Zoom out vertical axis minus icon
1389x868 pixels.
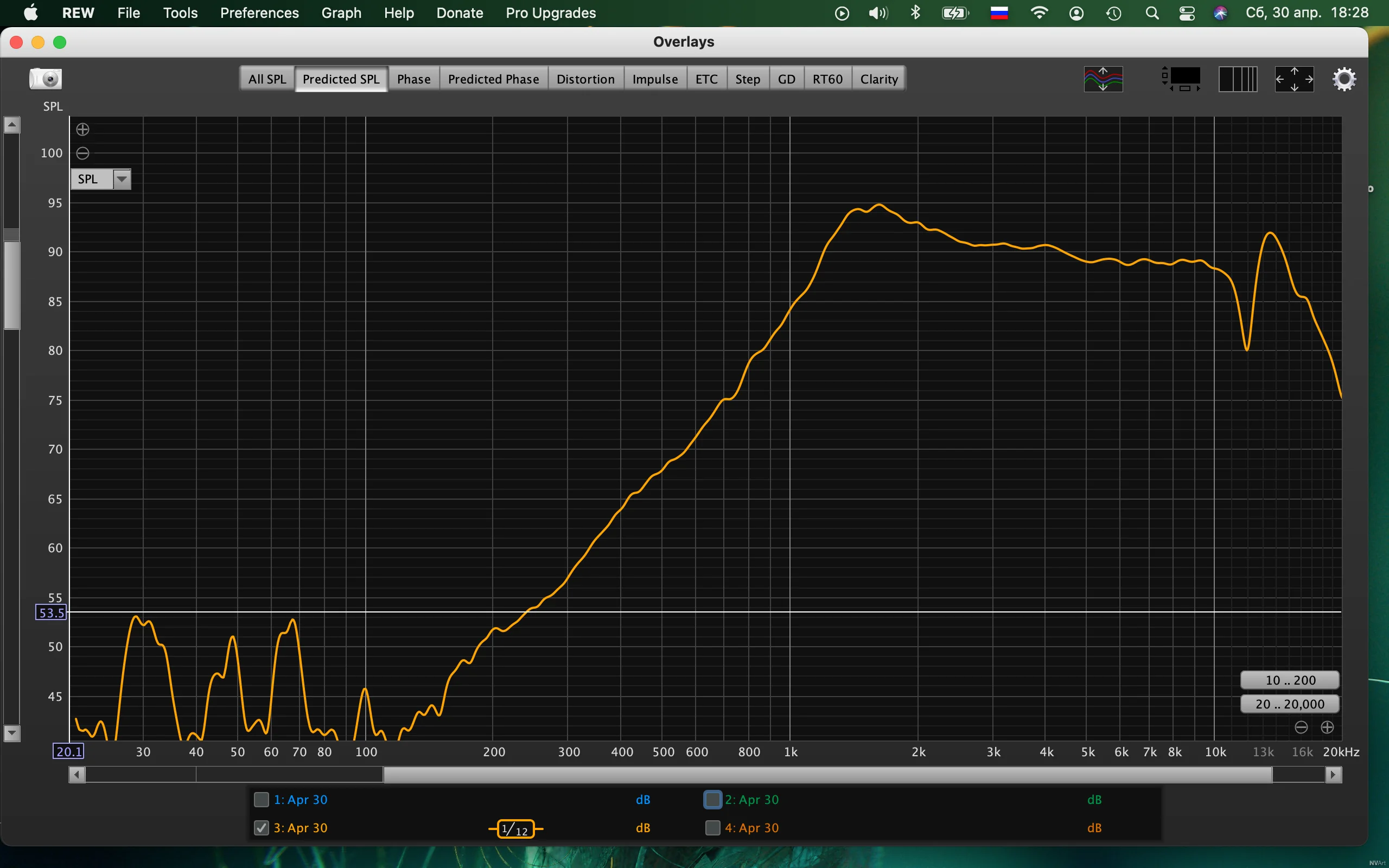82,154
